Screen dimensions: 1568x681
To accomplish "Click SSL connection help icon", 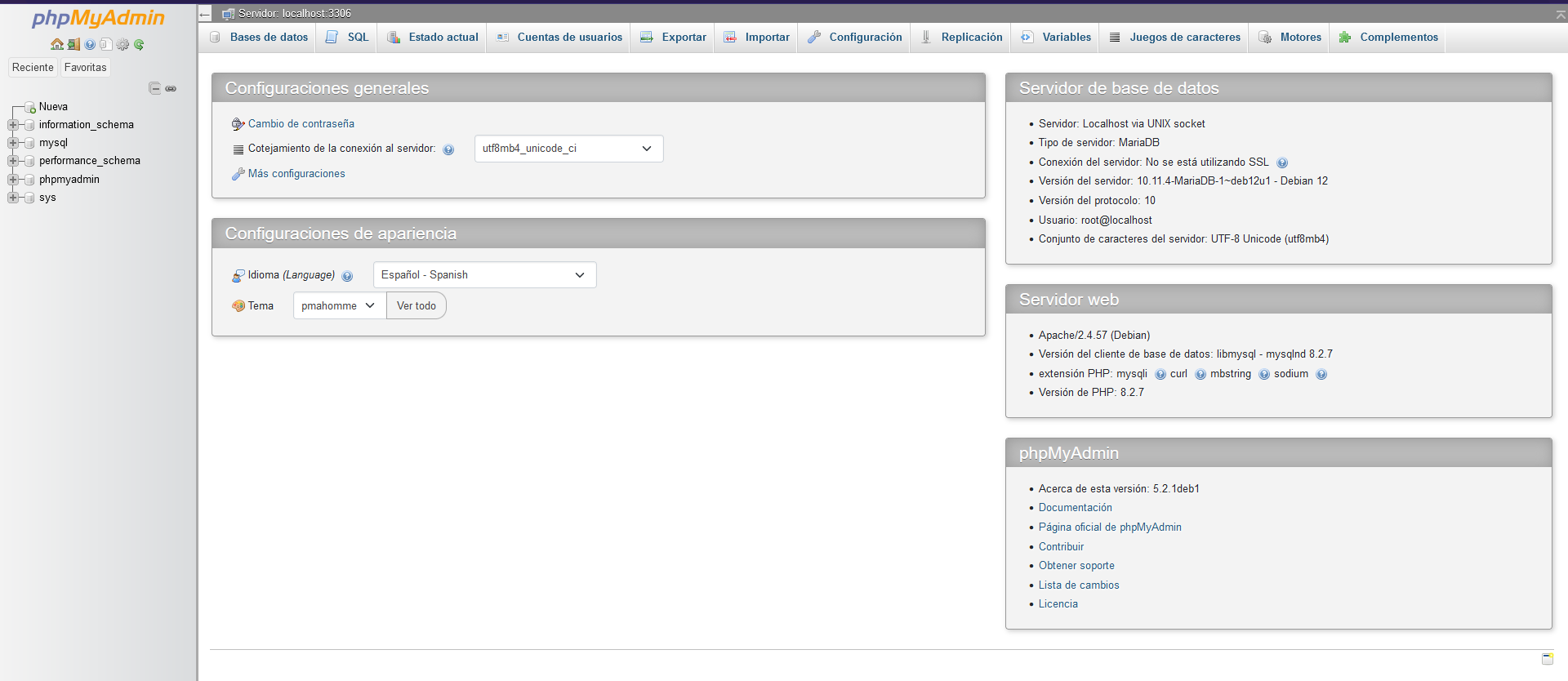I will click(x=1282, y=162).
